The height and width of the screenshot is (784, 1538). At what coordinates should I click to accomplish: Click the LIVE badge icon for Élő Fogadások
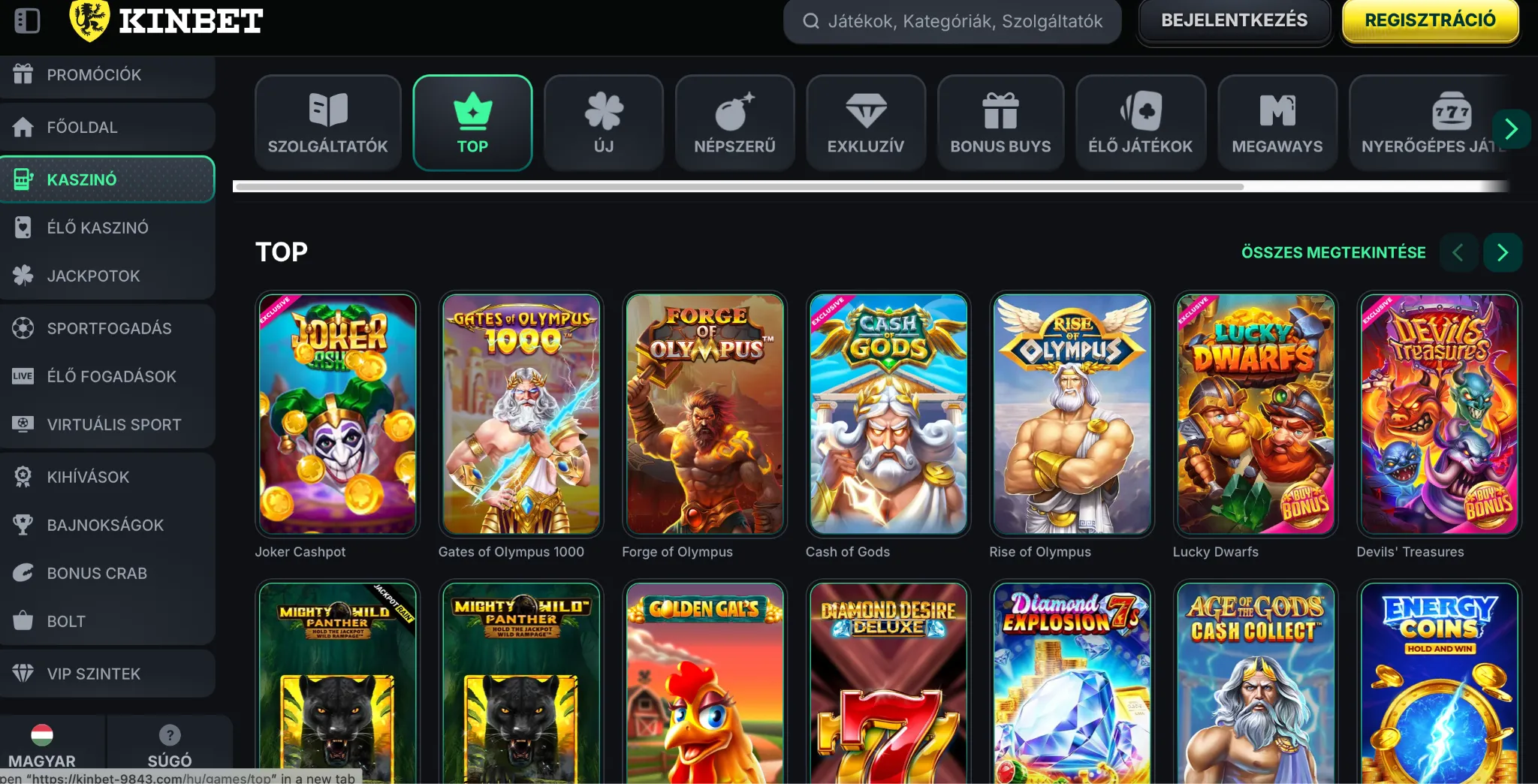click(23, 376)
